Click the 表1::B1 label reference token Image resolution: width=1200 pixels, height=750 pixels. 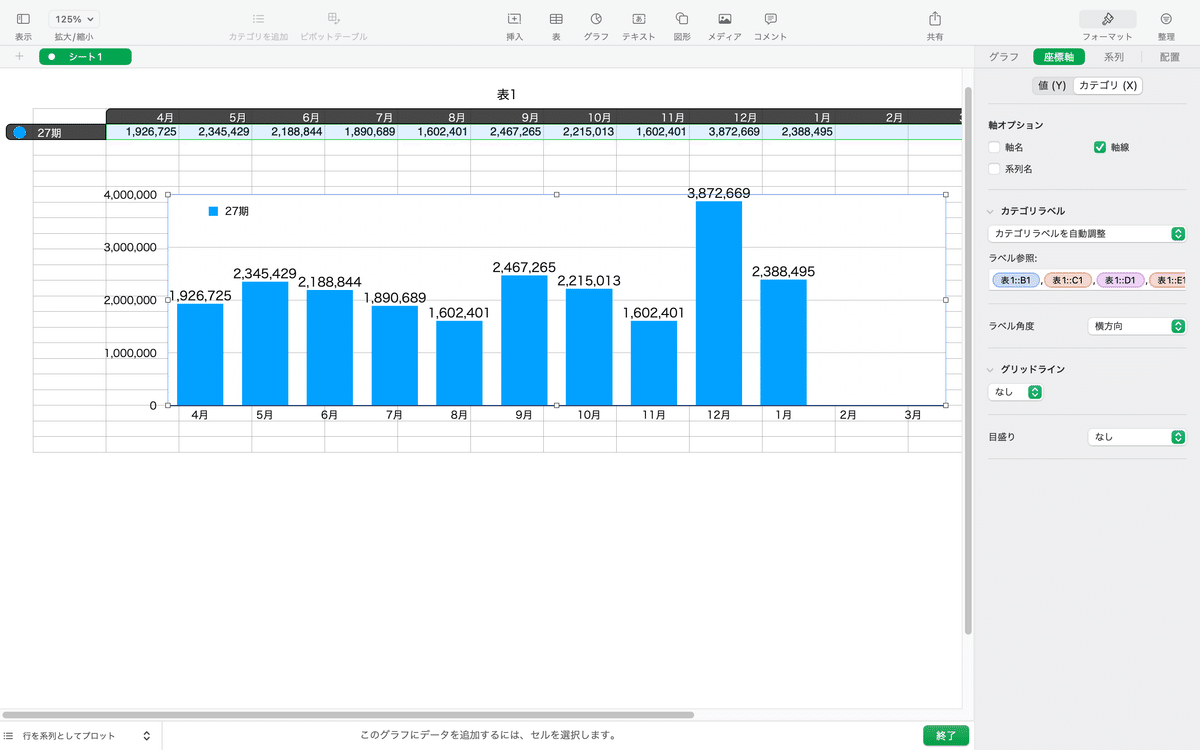(1015, 281)
